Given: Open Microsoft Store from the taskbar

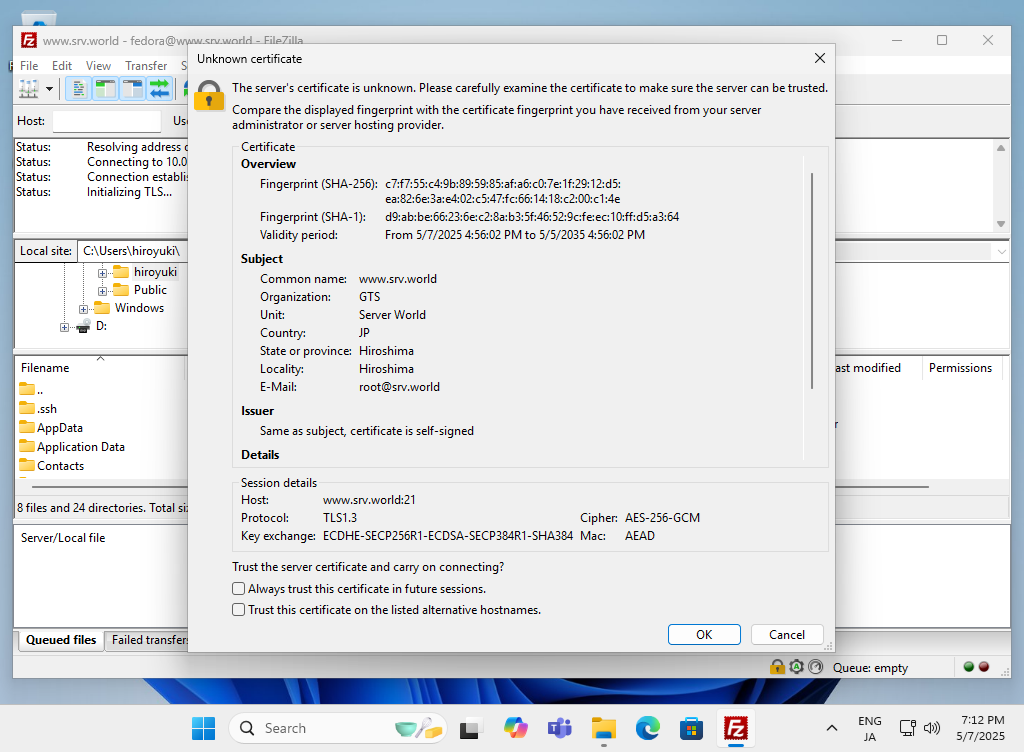Looking at the screenshot, I should coord(691,728).
